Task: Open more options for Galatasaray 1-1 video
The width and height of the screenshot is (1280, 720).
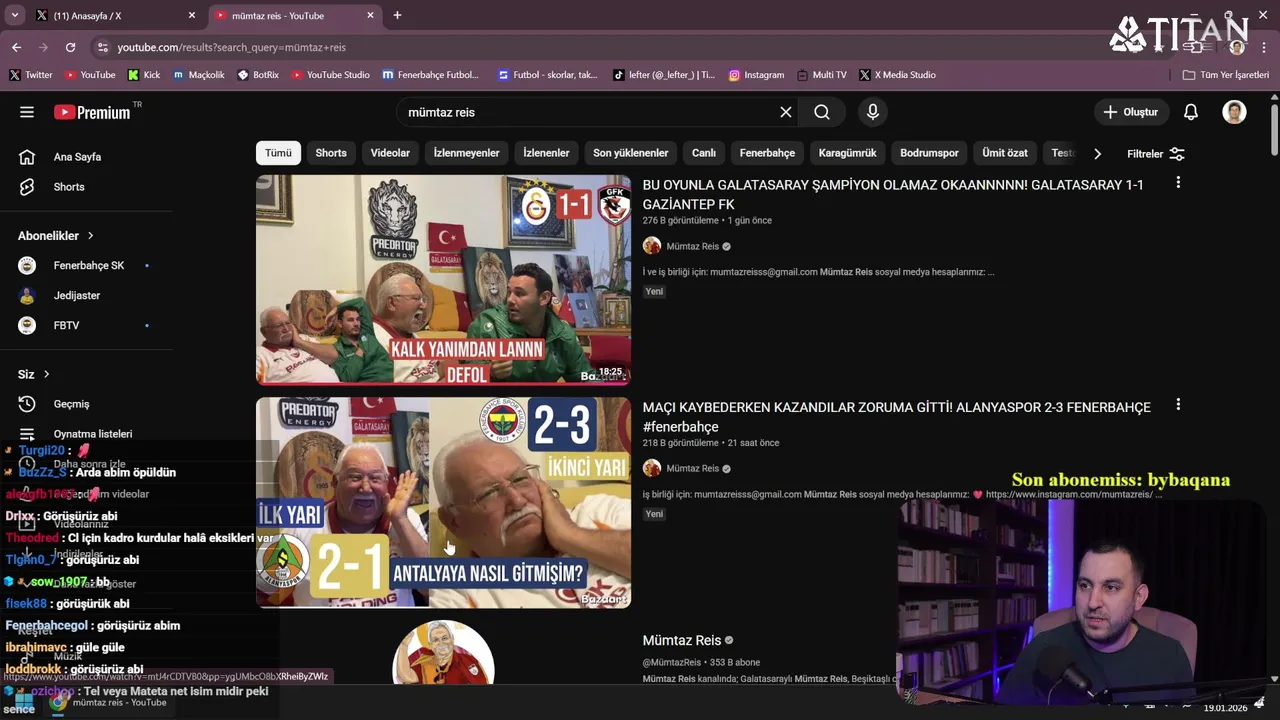Action: (1178, 183)
